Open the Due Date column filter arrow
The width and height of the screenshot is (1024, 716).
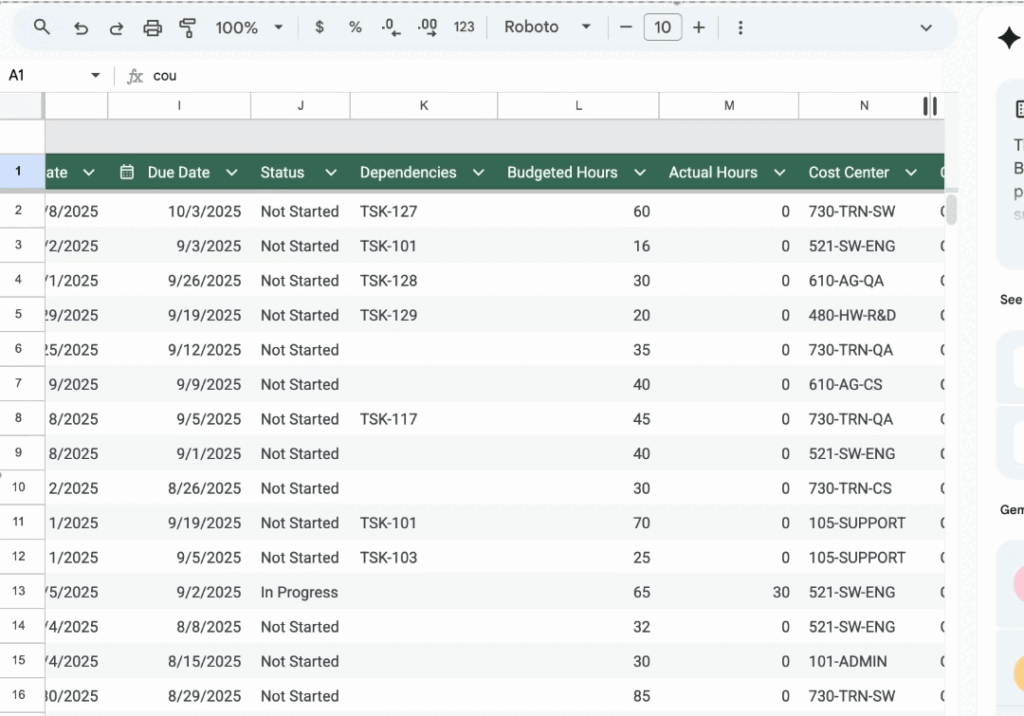[x=232, y=173]
